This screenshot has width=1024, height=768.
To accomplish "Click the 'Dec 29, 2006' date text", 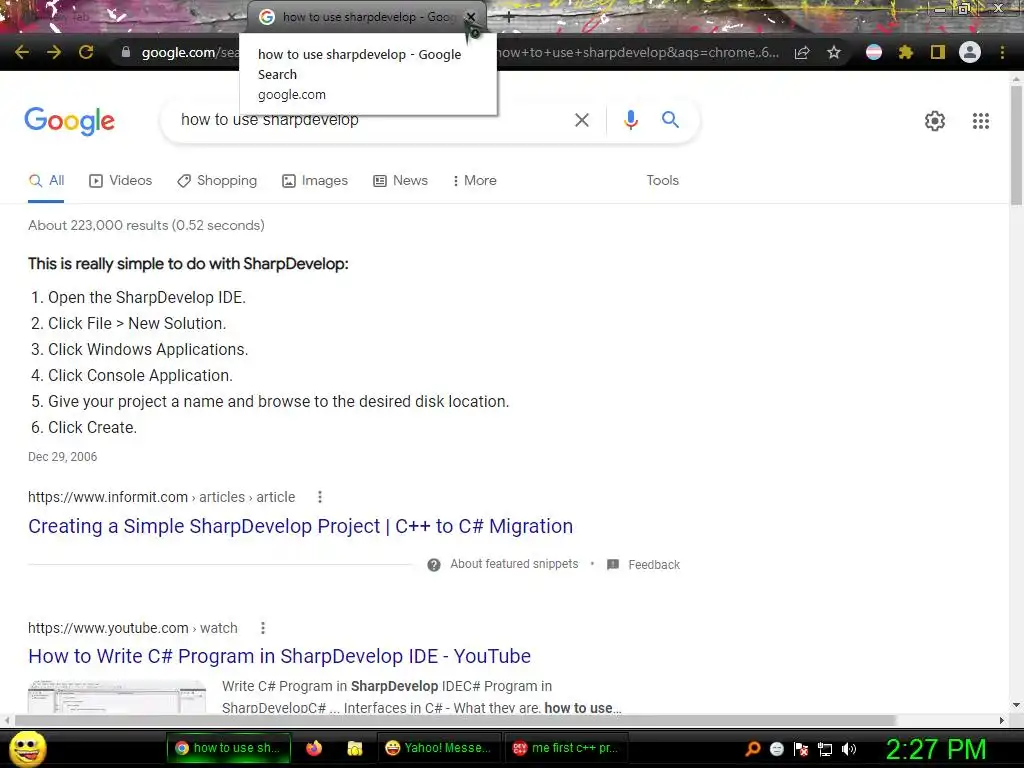I will pos(63,456).
